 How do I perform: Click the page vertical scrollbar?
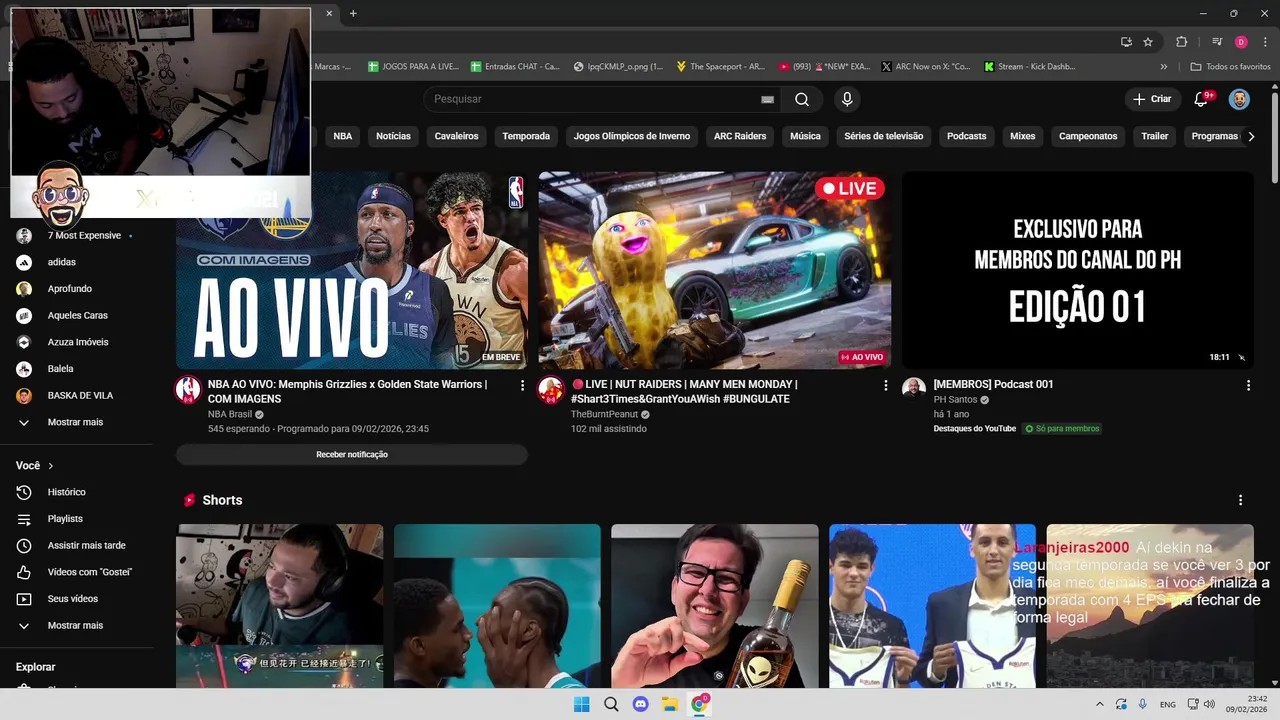[1274, 137]
